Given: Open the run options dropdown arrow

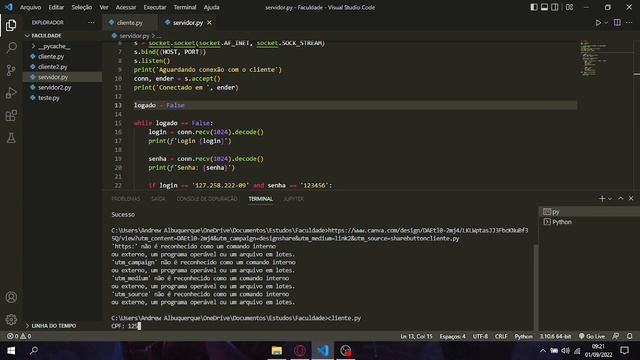Looking at the screenshot, I should point(606,23).
